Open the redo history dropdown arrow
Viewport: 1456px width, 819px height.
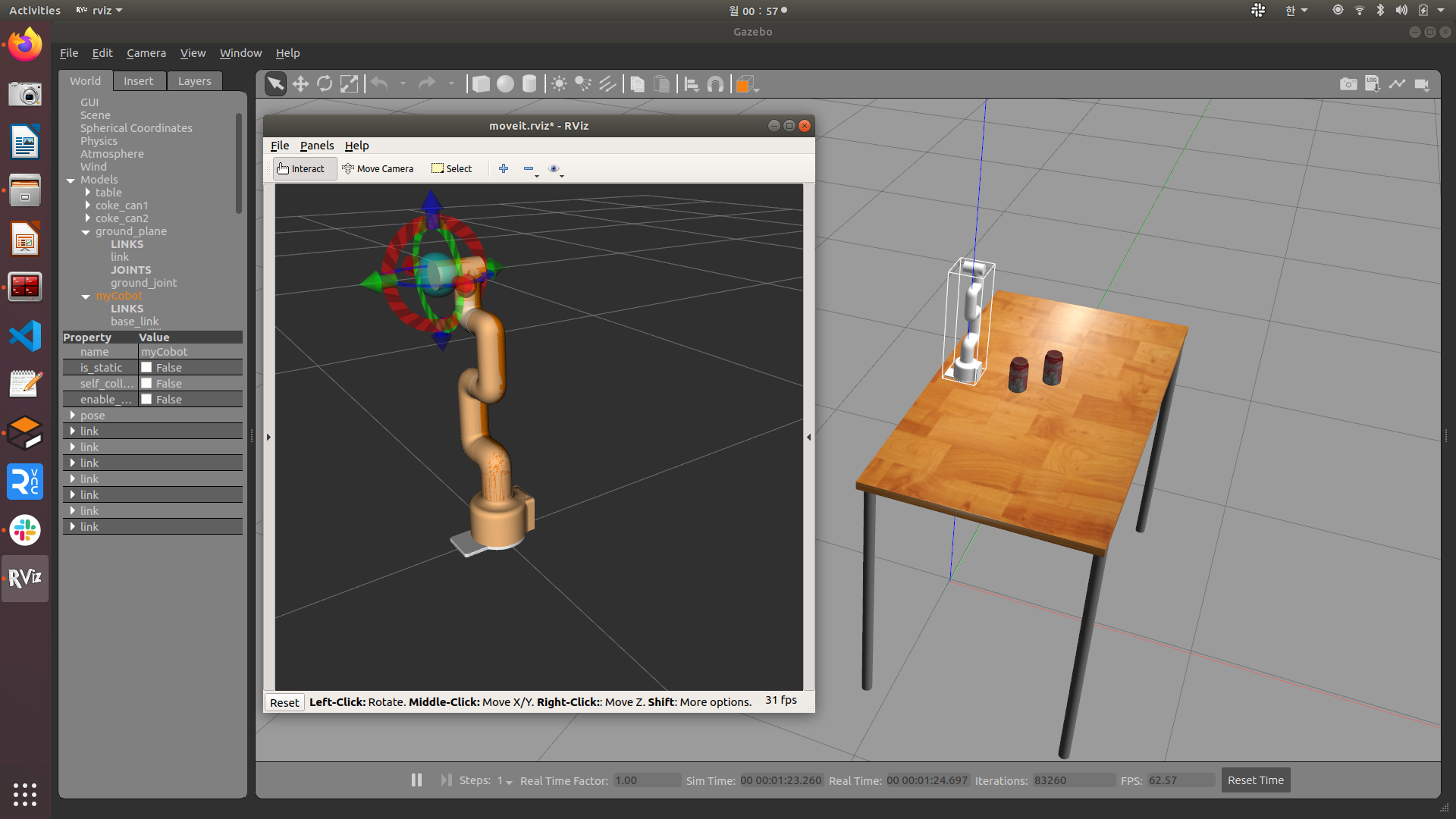pyautogui.click(x=451, y=83)
